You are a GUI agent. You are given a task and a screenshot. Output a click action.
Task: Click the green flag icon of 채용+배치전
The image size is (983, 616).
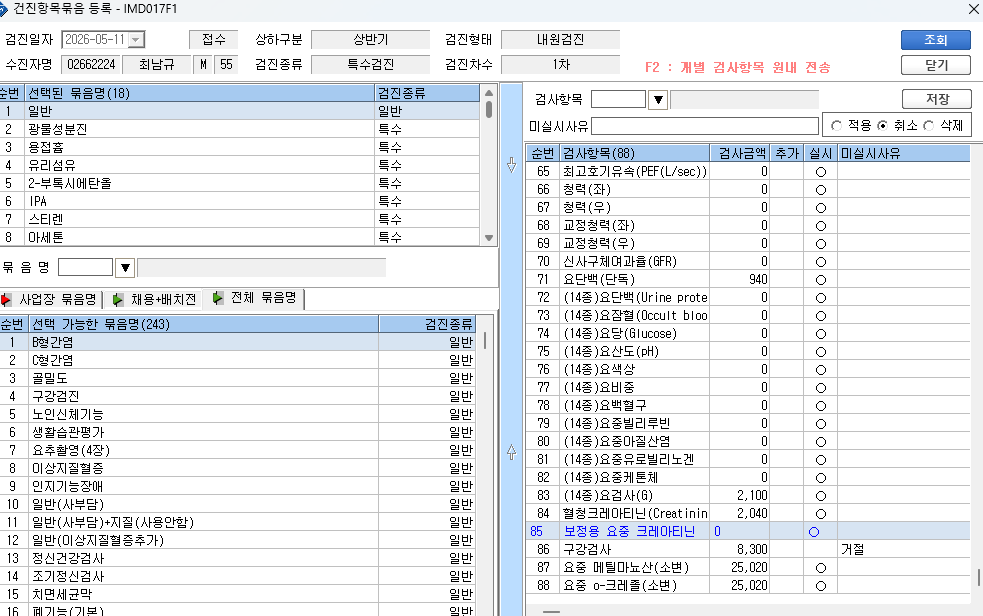point(117,300)
